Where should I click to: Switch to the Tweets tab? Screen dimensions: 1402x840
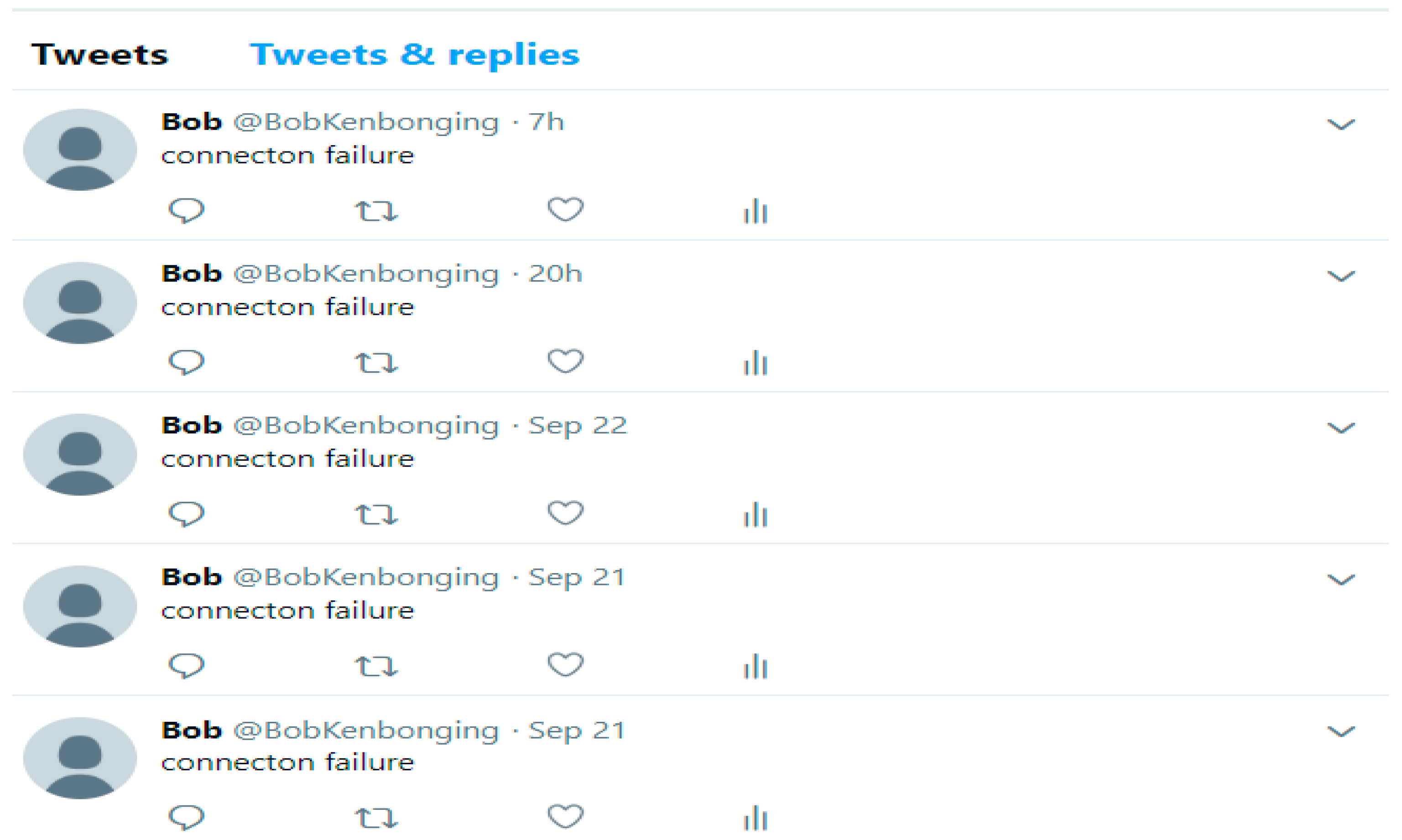point(99,55)
